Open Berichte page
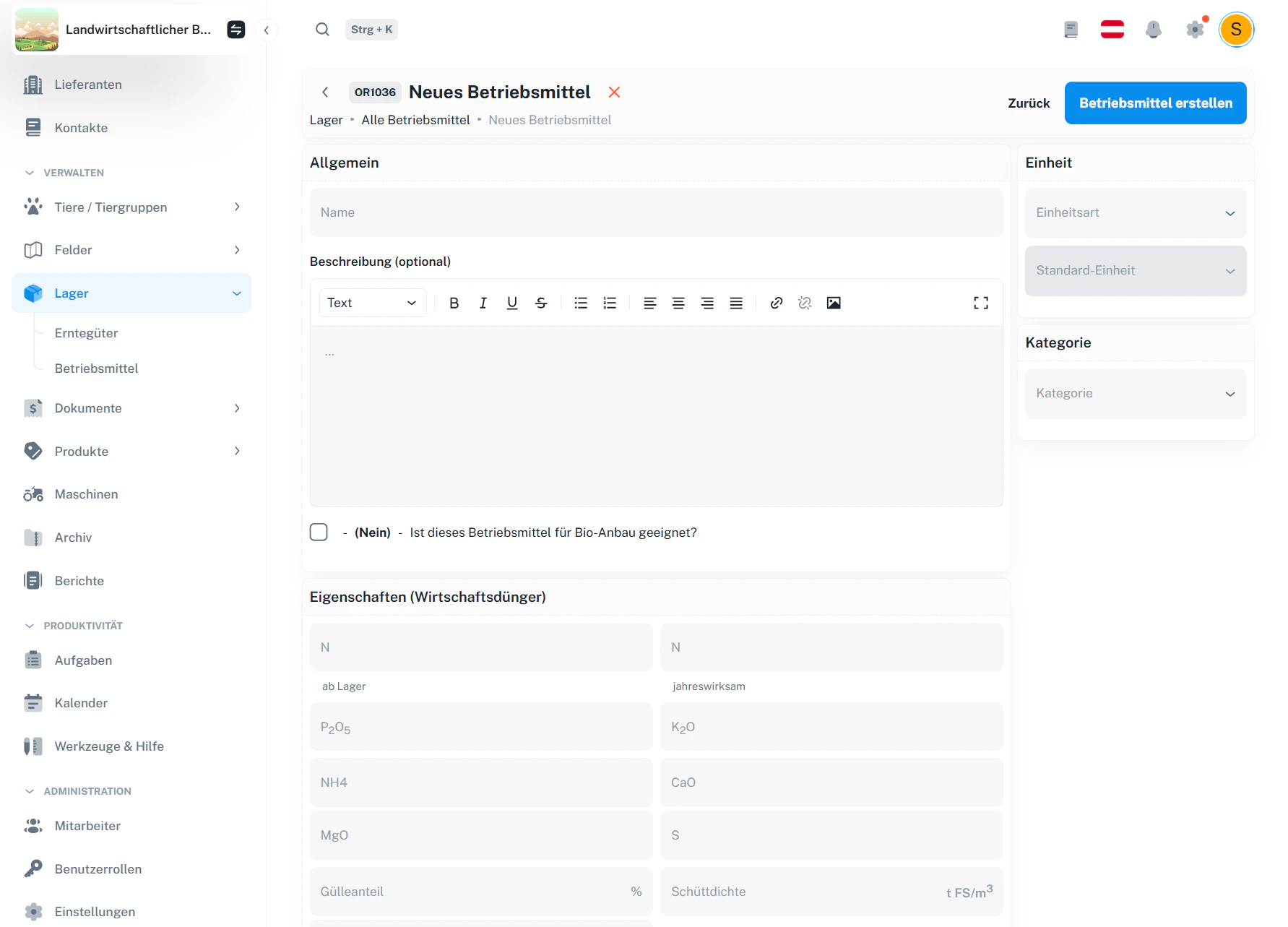The height and width of the screenshot is (927, 1288). [131, 581]
